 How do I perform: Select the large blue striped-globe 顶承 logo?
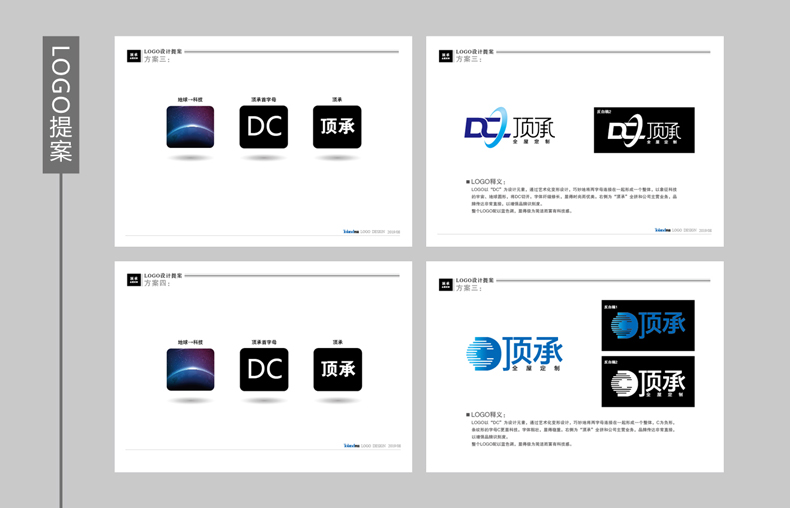(x=514, y=354)
